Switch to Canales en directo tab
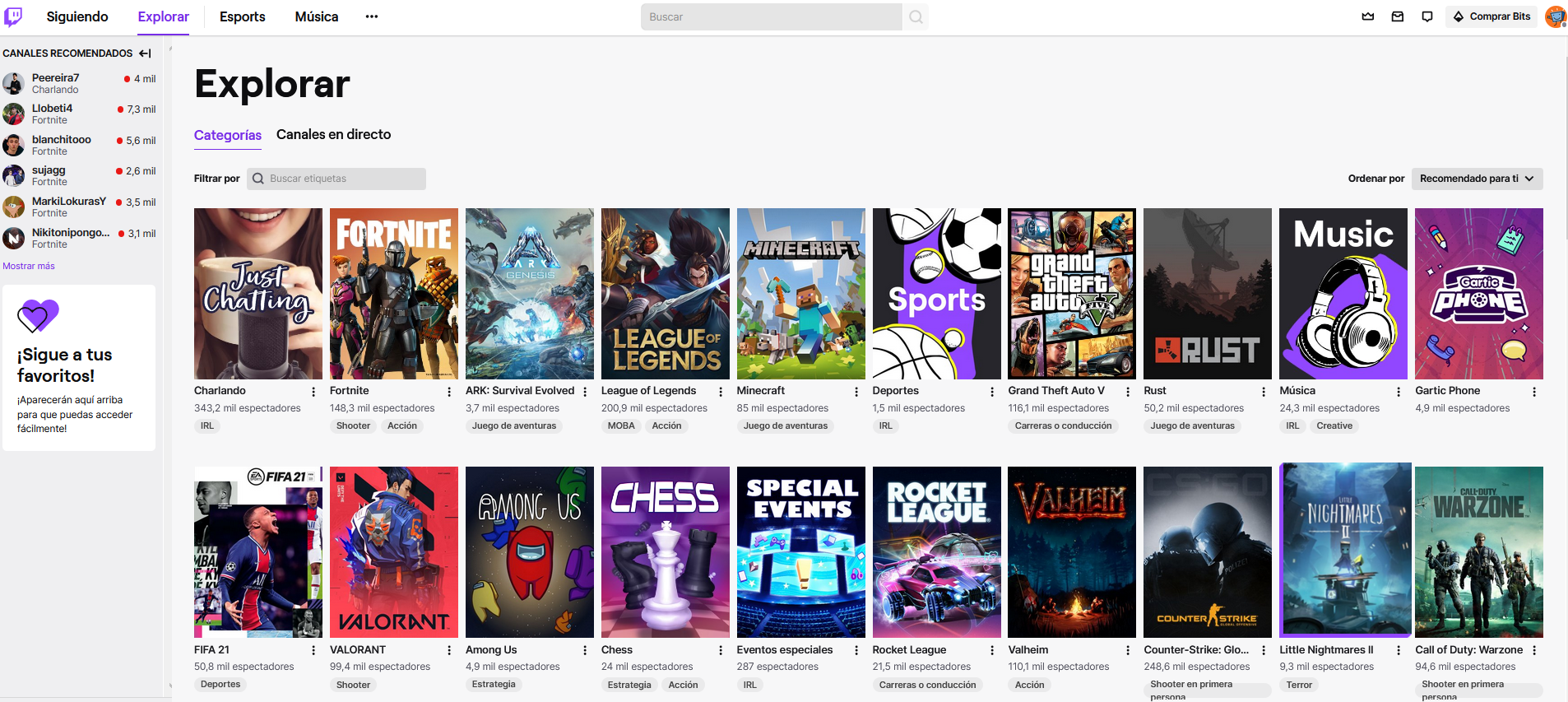This screenshot has height=702, width=1568. [x=333, y=134]
